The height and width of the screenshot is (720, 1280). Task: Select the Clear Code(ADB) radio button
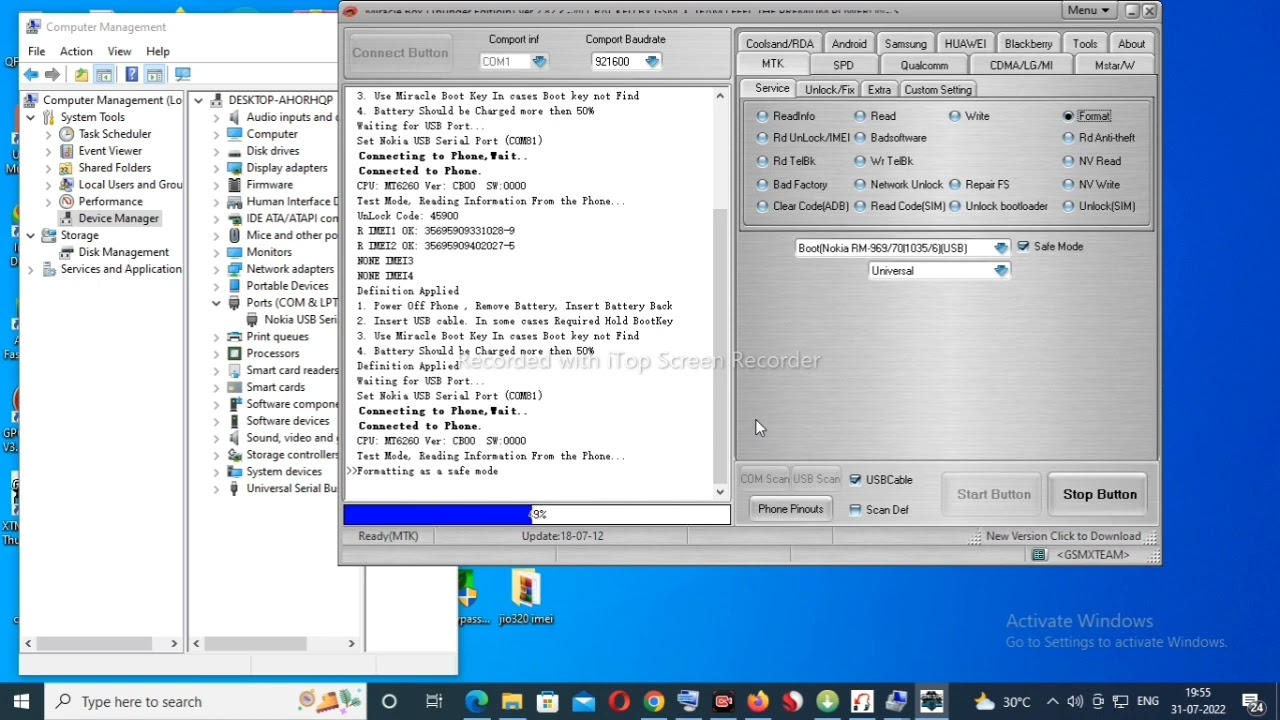(763, 206)
